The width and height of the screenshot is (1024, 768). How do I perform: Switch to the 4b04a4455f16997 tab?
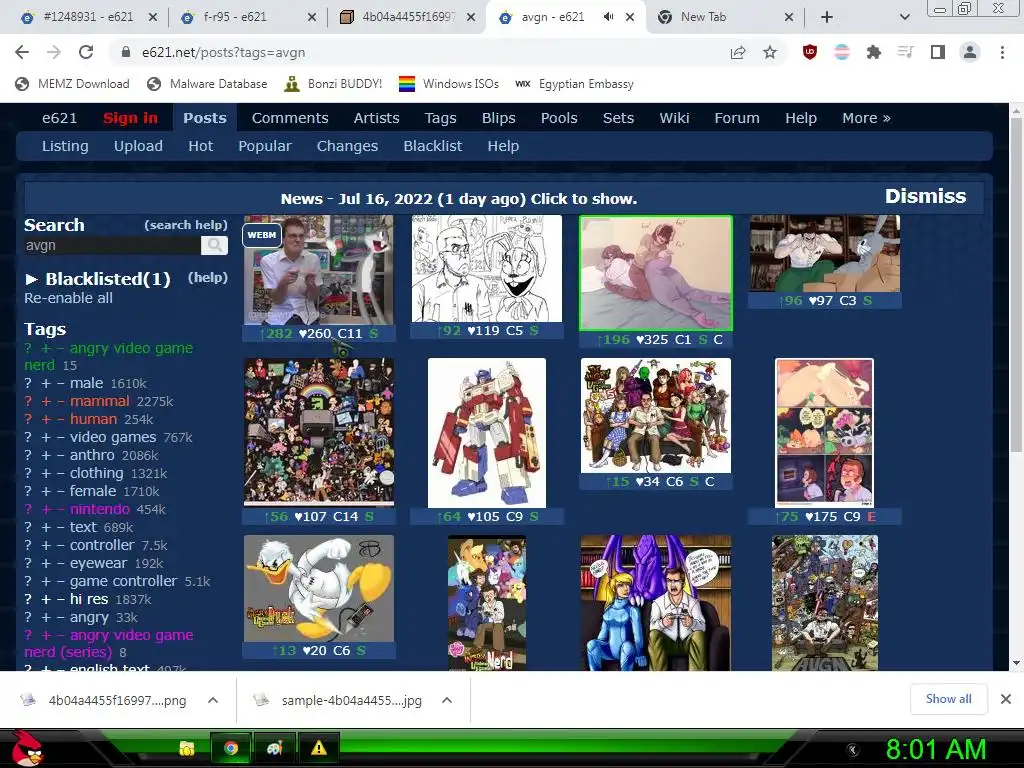tap(408, 17)
